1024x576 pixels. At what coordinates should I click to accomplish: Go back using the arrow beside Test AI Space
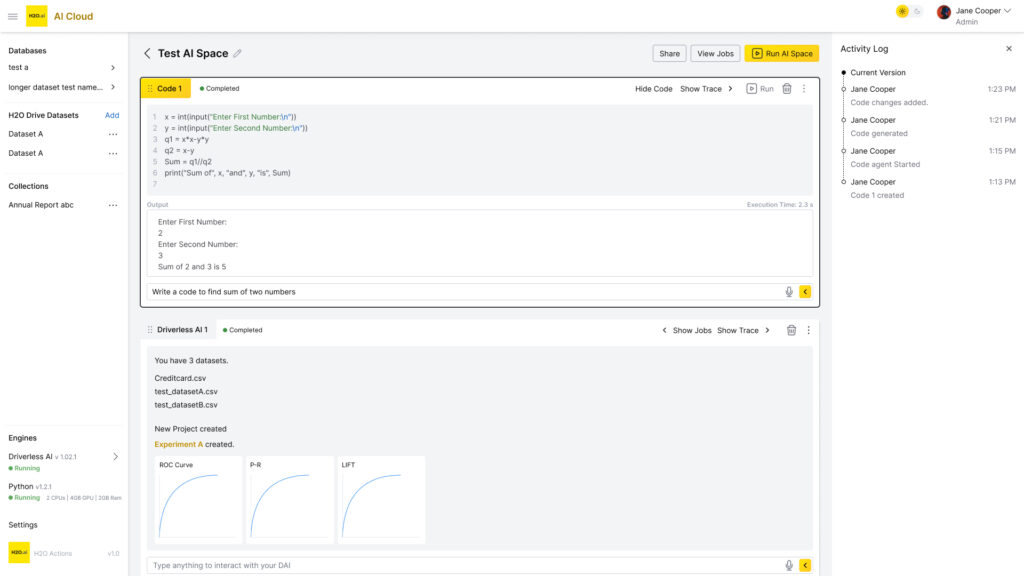pos(147,54)
